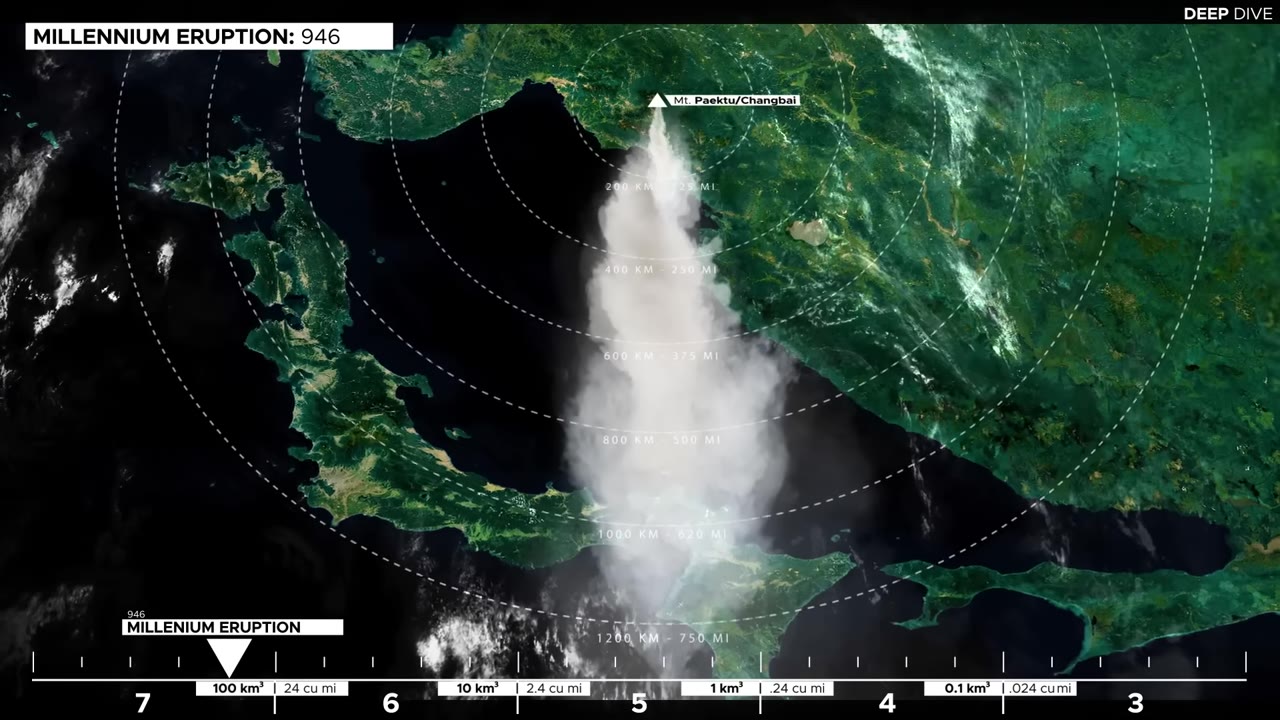Select the "400 KM - 250 MI" ring label
The image size is (1280, 720).
[x=661, y=270]
